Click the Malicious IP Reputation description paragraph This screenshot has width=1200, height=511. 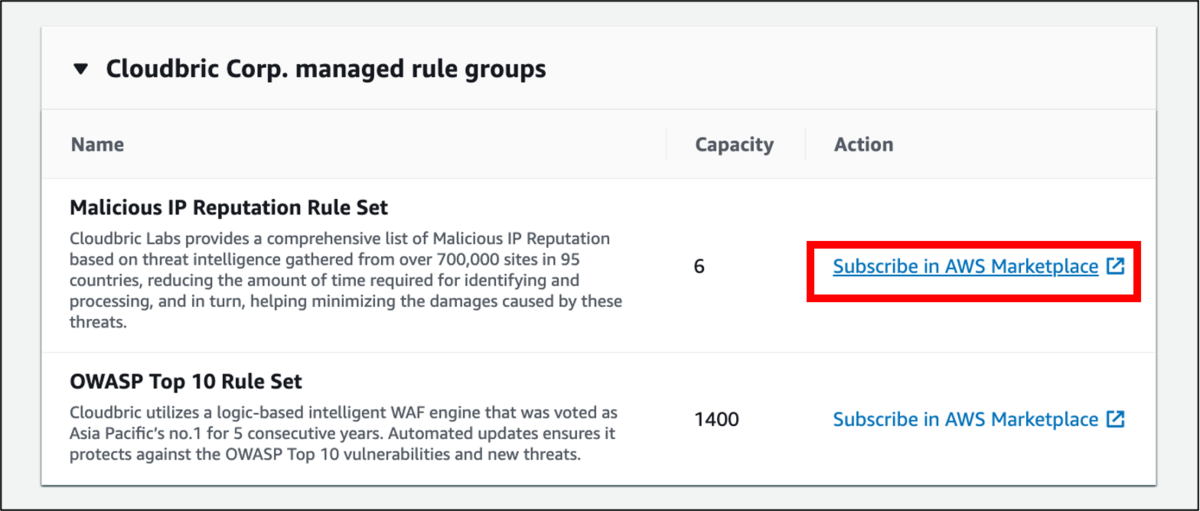click(x=346, y=281)
